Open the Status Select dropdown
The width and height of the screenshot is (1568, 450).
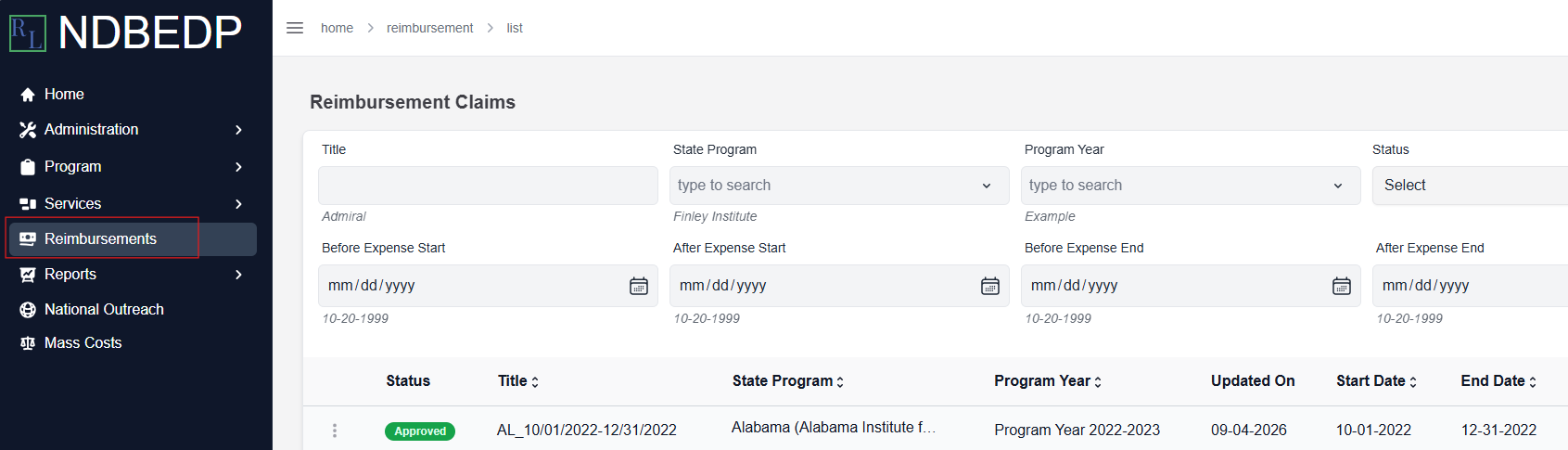1470,186
